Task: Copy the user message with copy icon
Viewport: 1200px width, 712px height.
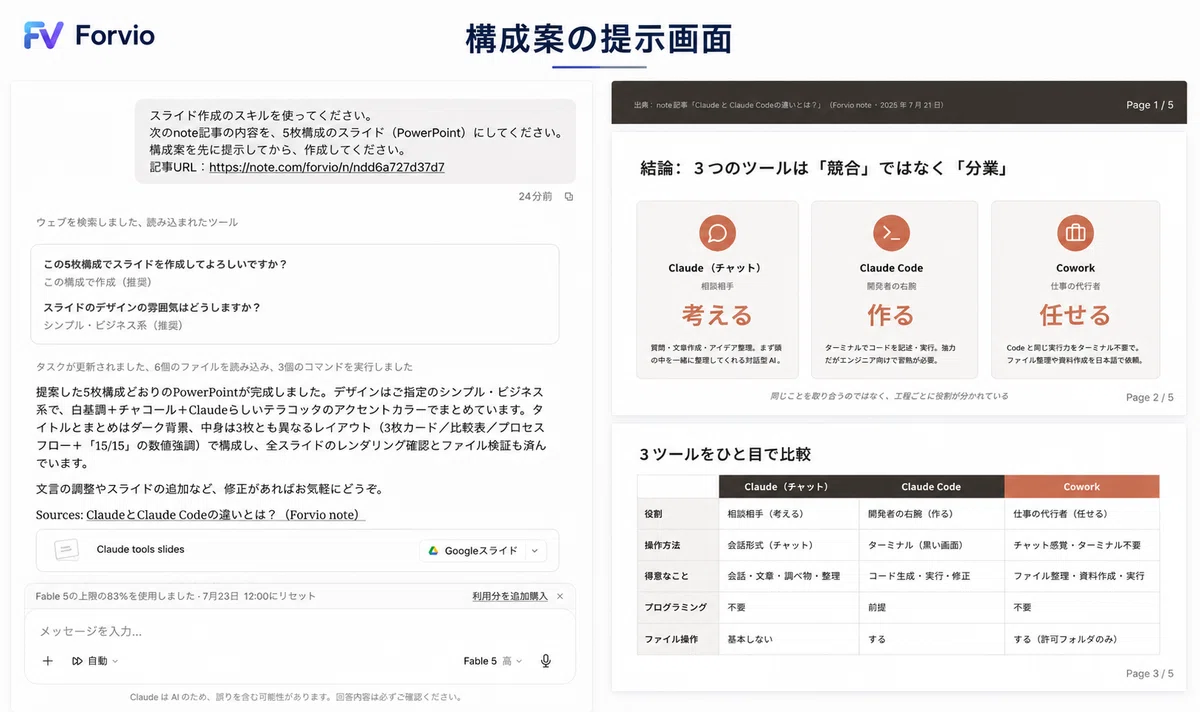Action: pos(569,197)
